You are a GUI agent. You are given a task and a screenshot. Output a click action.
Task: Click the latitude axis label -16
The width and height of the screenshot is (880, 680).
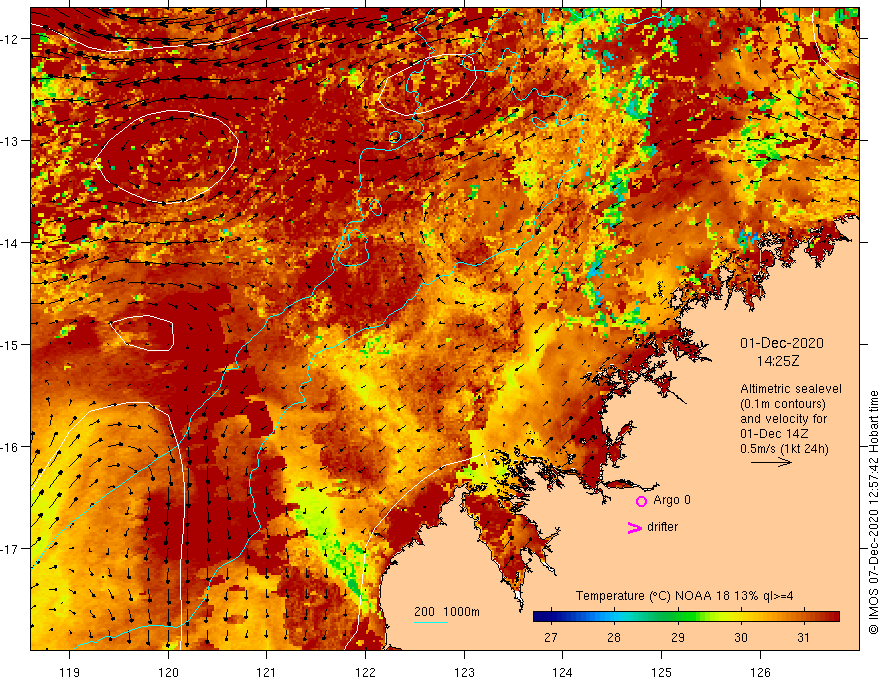click(11, 447)
